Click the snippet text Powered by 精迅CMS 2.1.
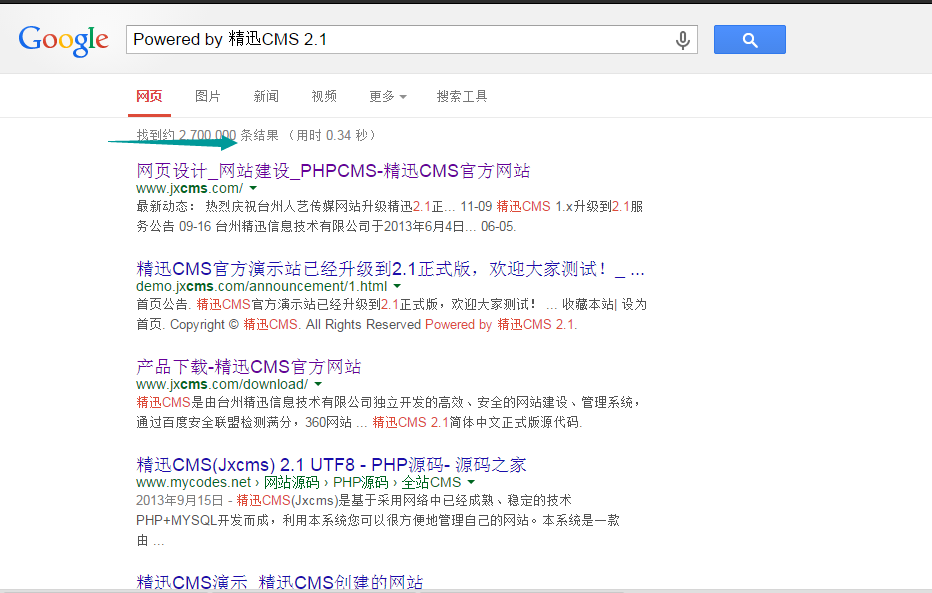The image size is (932, 593). (x=500, y=324)
